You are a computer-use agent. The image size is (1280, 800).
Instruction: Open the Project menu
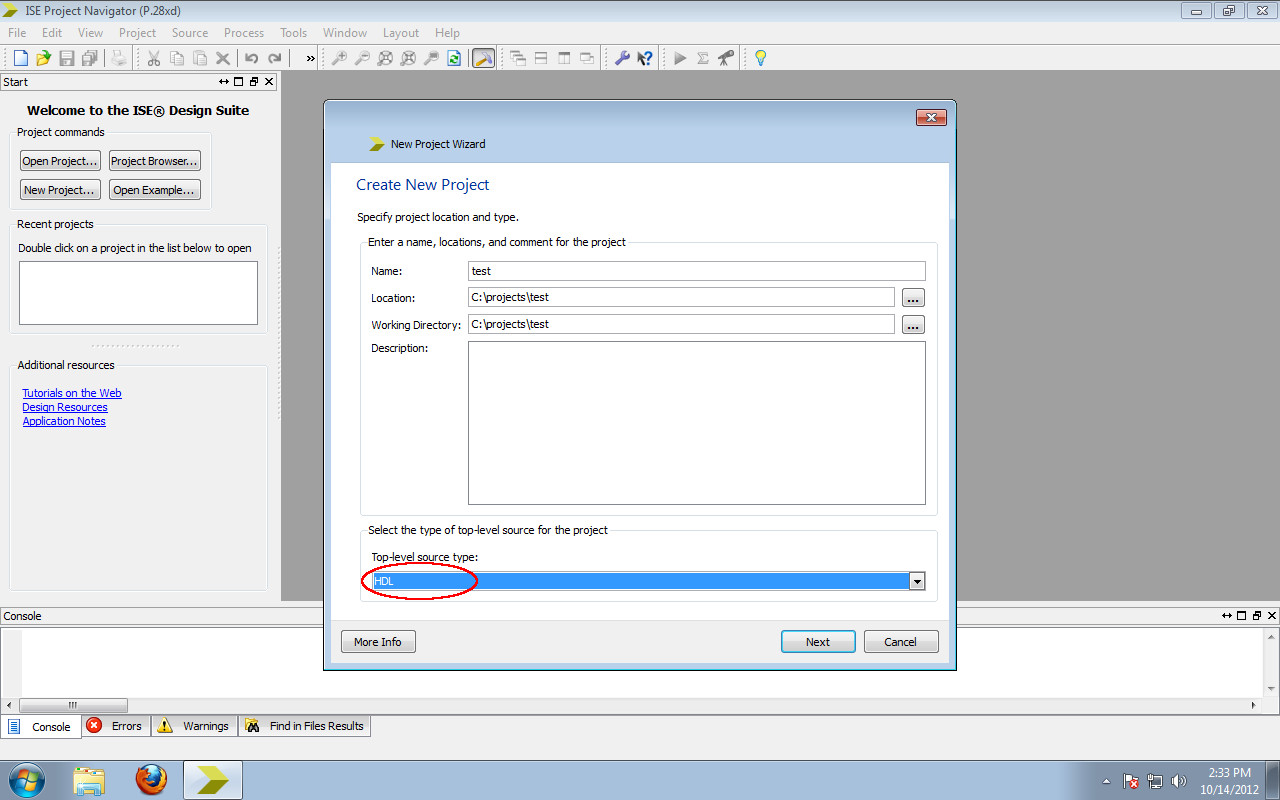click(137, 33)
